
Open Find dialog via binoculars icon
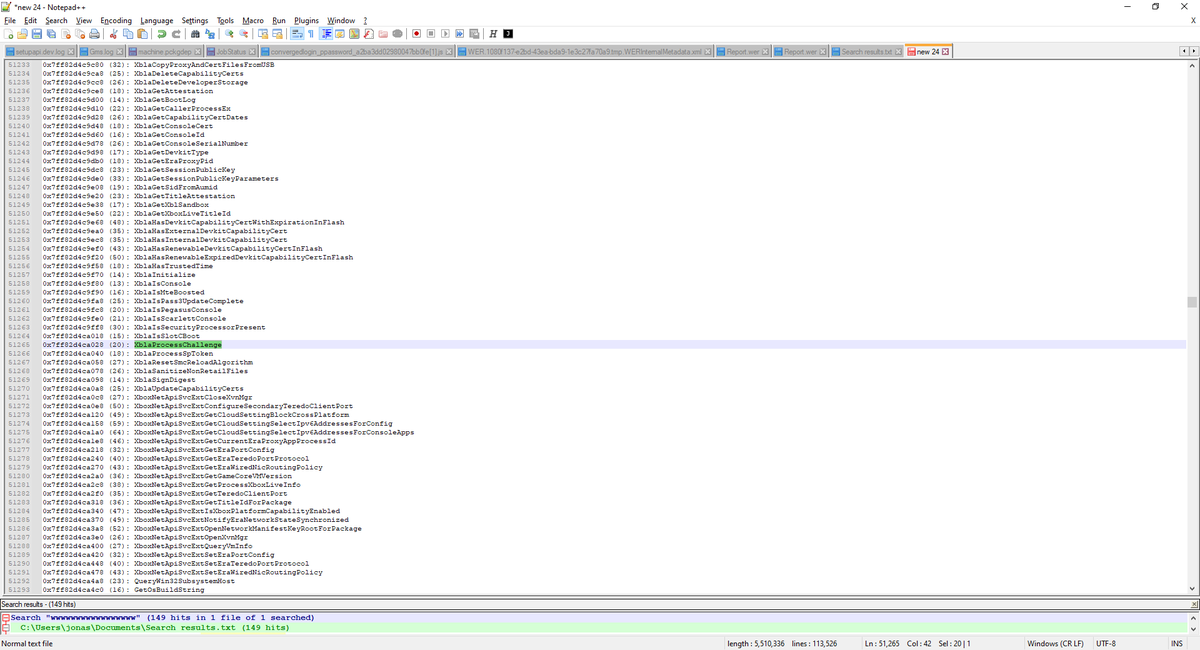(196, 34)
